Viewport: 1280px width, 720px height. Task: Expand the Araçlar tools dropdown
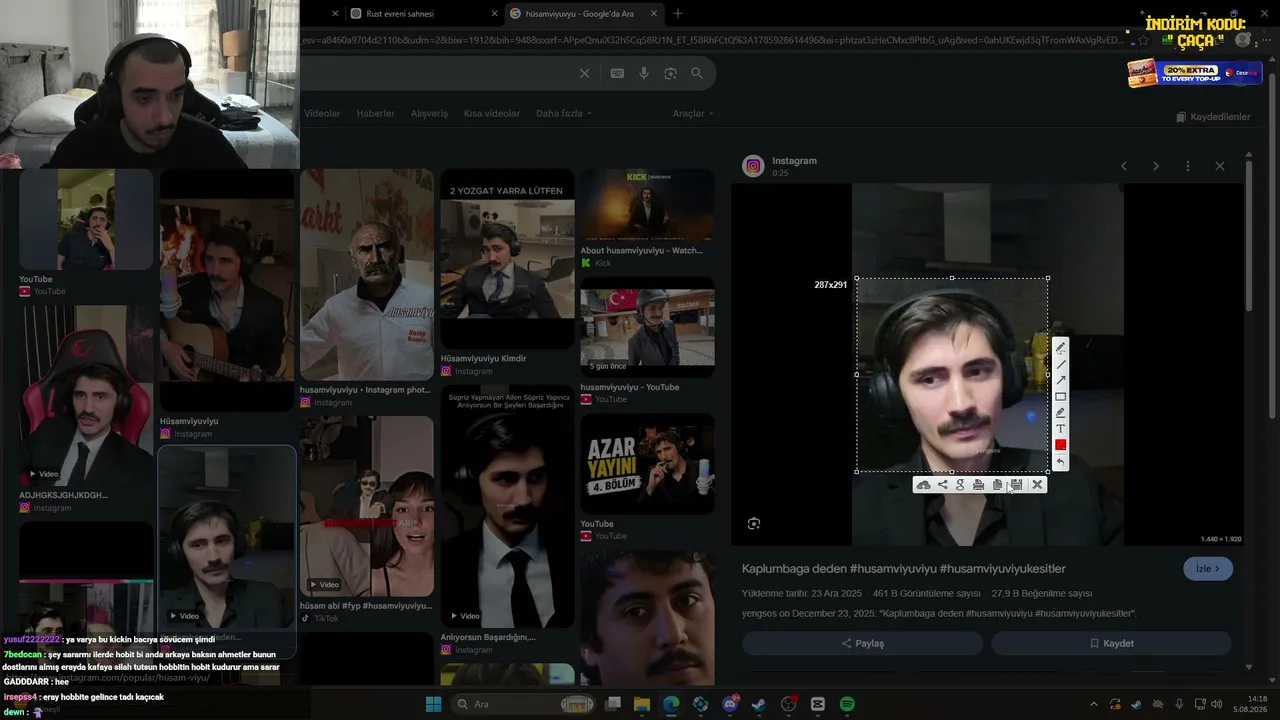(x=693, y=113)
